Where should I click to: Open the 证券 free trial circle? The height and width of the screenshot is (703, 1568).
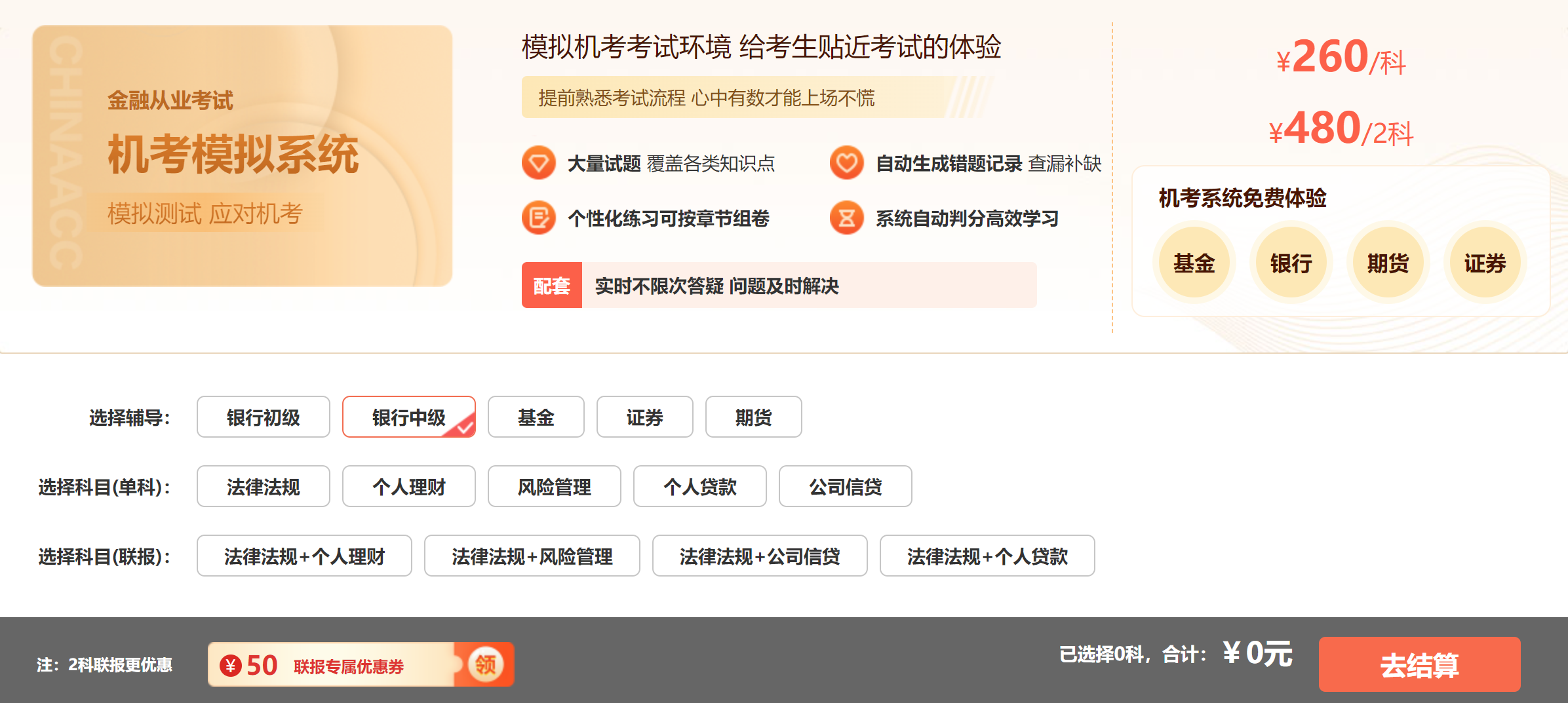pyautogui.click(x=1485, y=263)
